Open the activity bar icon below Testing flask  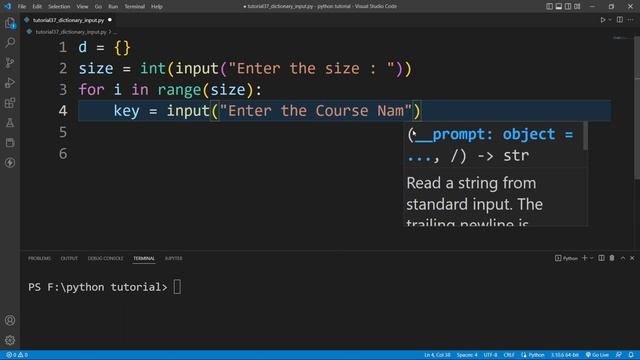click(10, 142)
